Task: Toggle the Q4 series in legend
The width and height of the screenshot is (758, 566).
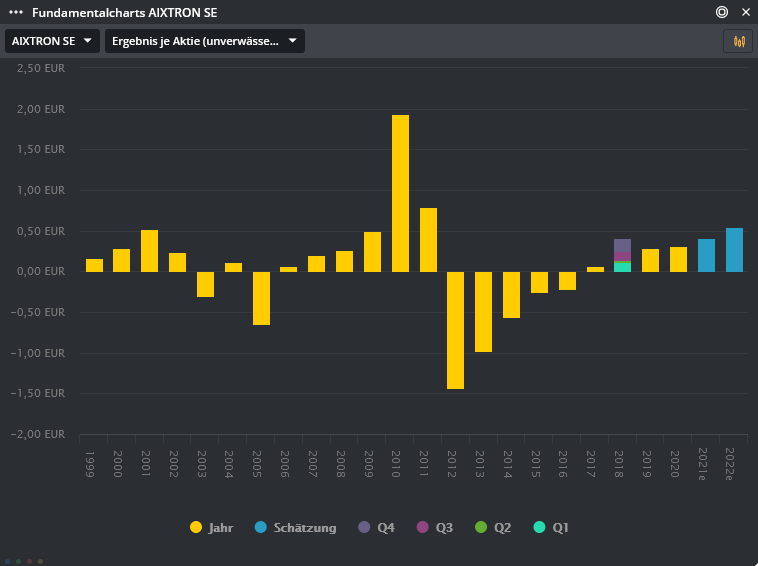Action: tap(377, 527)
